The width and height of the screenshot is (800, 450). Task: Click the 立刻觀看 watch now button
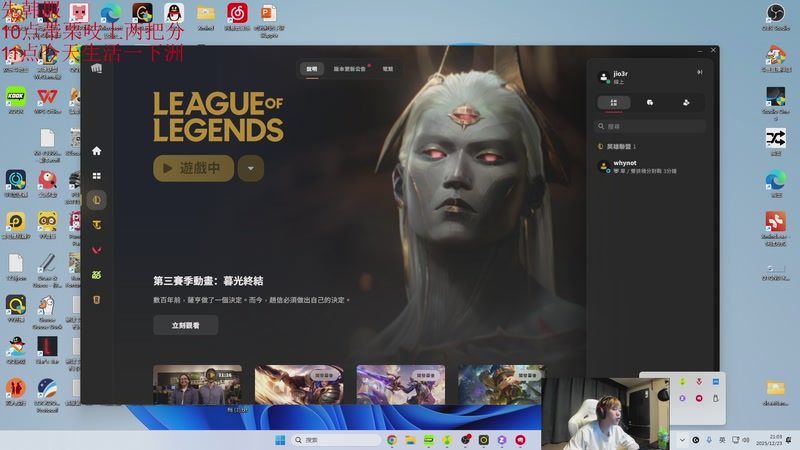tap(186, 325)
